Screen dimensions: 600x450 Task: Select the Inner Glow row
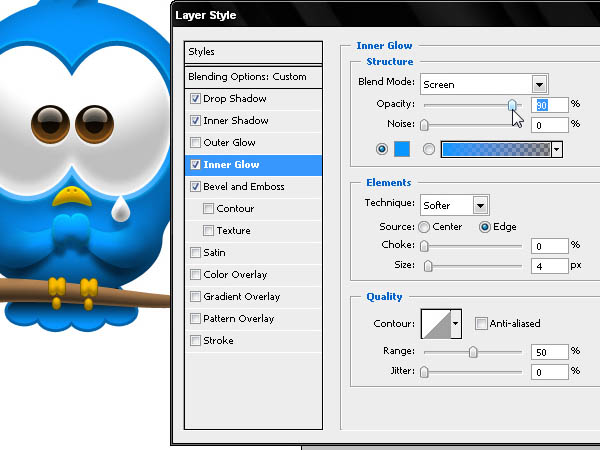point(253,165)
